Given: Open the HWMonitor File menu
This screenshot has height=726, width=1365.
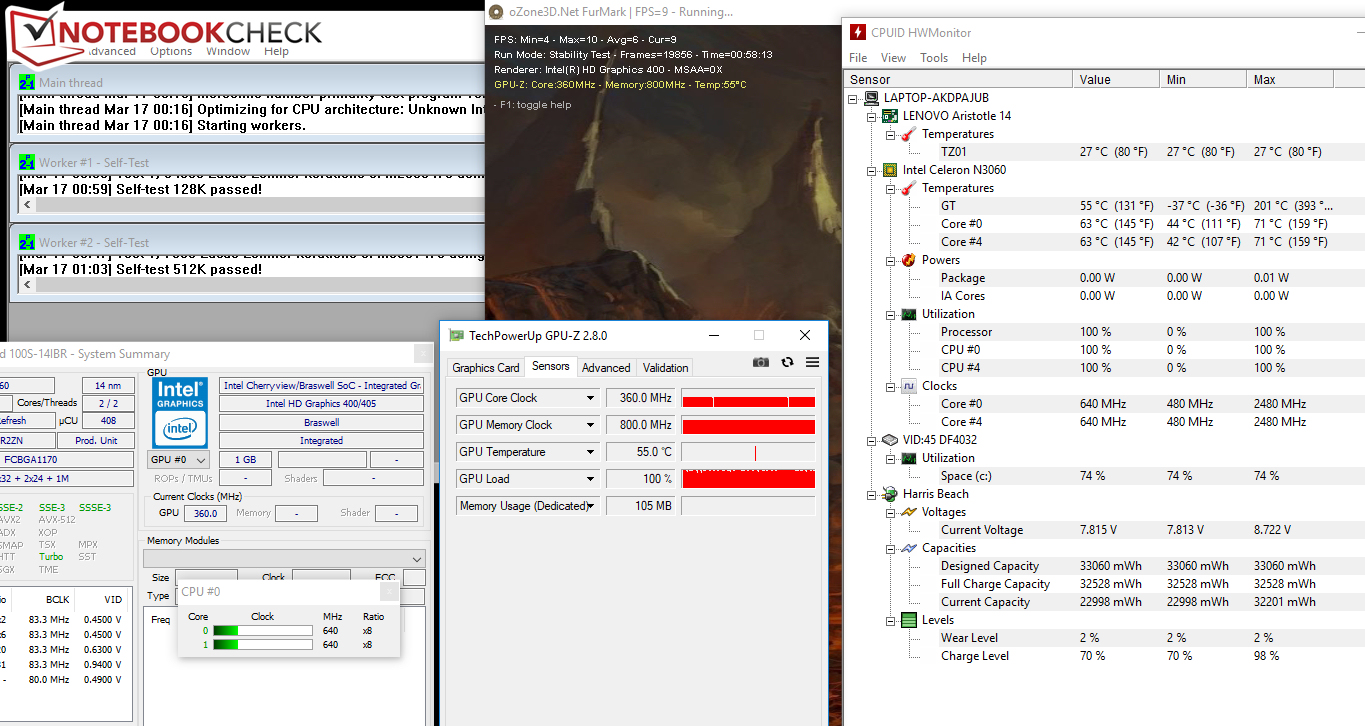Looking at the screenshot, I should (858, 58).
